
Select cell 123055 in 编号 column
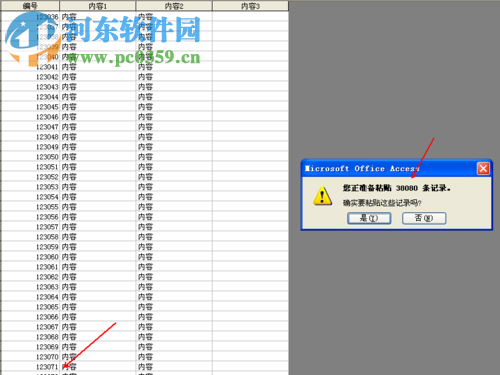click(31, 207)
